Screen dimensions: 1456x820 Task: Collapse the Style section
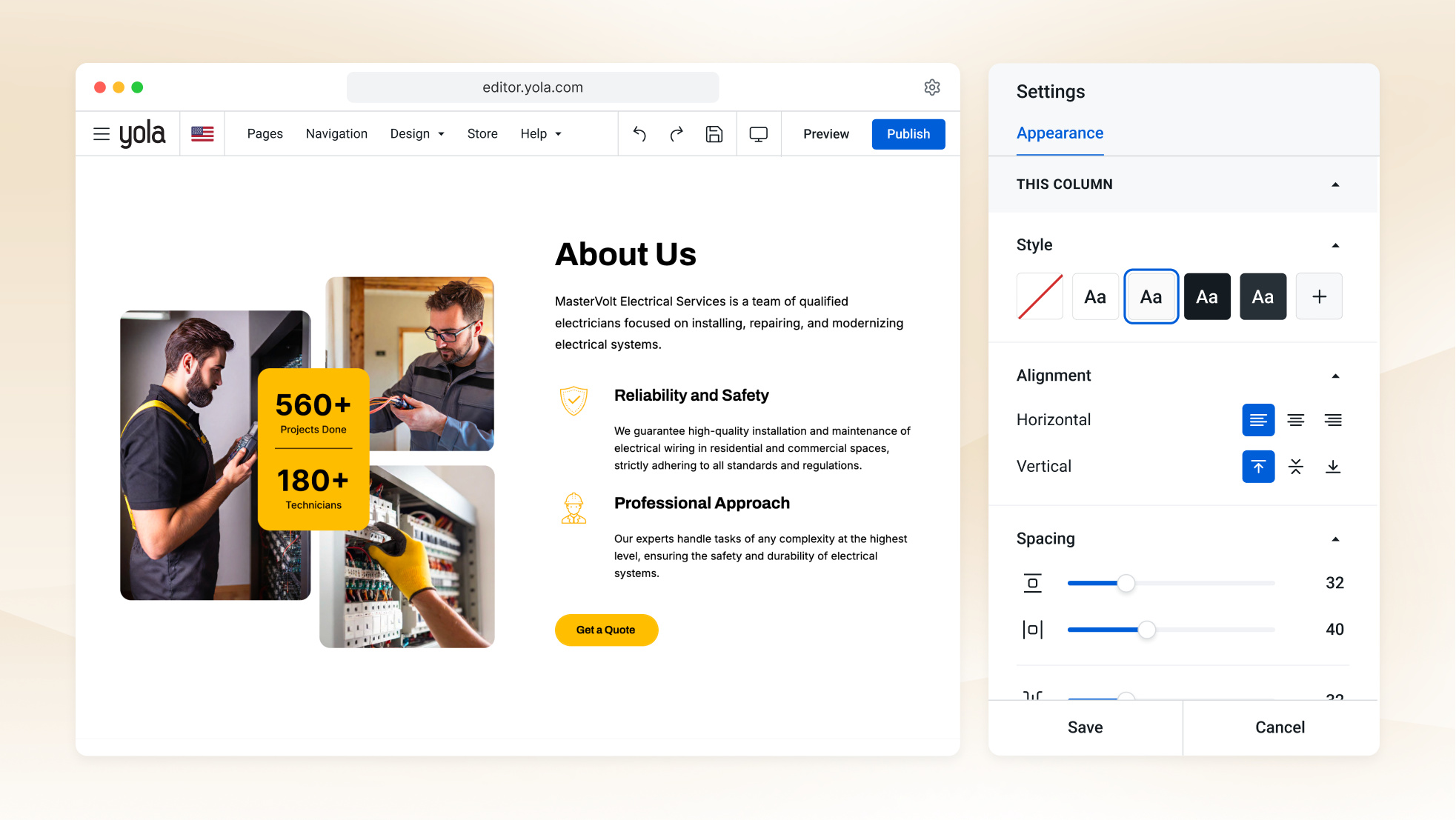pyautogui.click(x=1335, y=245)
